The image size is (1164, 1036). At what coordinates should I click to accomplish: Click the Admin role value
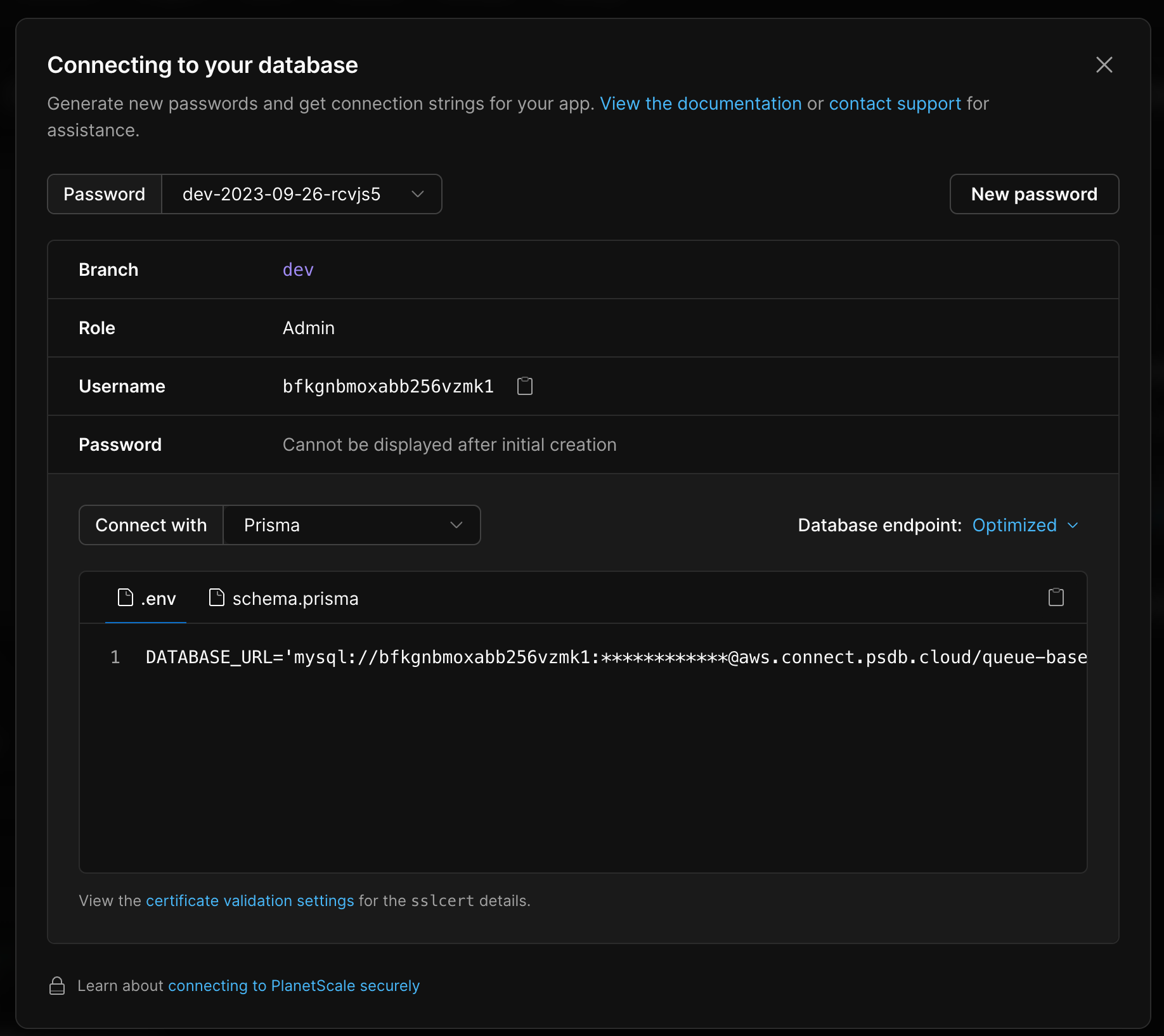pos(309,328)
